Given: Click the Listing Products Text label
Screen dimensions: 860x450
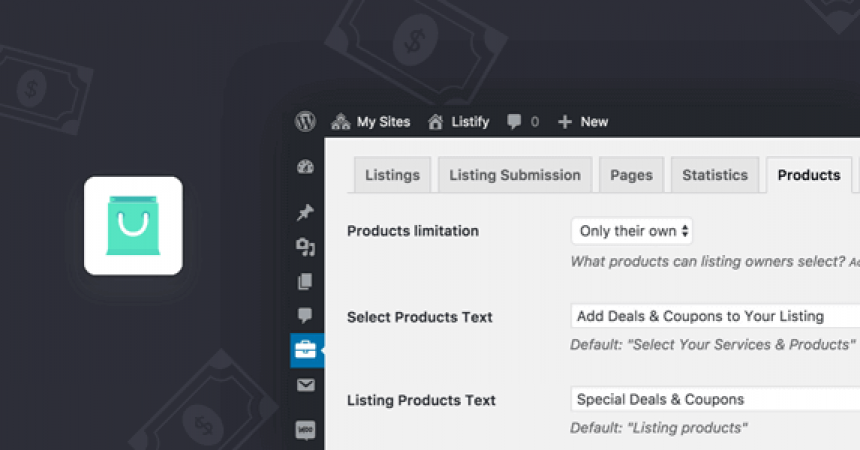Looking at the screenshot, I should 421,400.
